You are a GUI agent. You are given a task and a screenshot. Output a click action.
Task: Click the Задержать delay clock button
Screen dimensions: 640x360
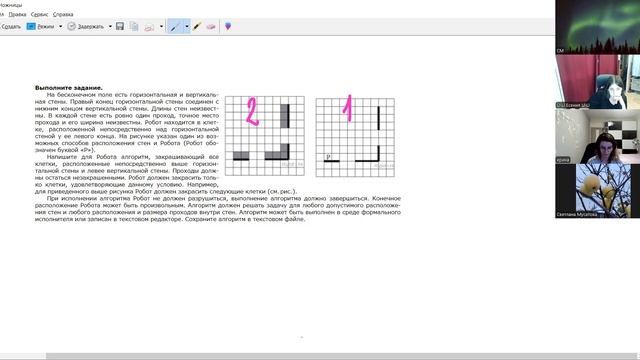coord(86,27)
